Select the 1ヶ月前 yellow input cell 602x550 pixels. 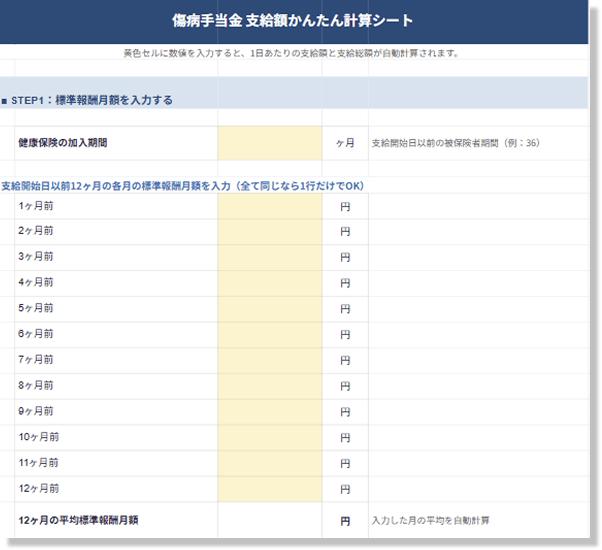pos(270,206)
